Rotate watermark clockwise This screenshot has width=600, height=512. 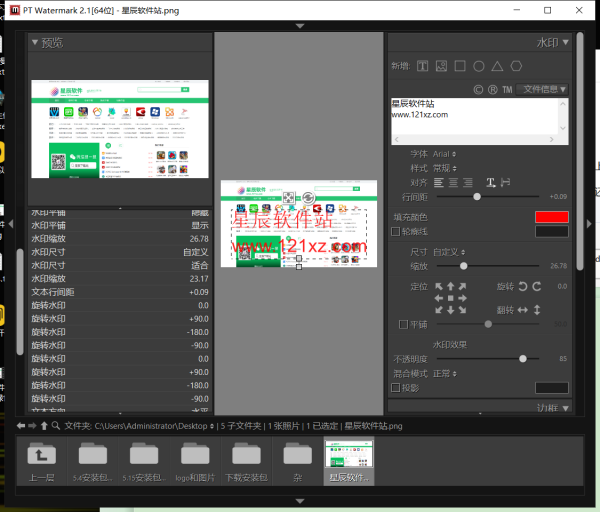537,286
